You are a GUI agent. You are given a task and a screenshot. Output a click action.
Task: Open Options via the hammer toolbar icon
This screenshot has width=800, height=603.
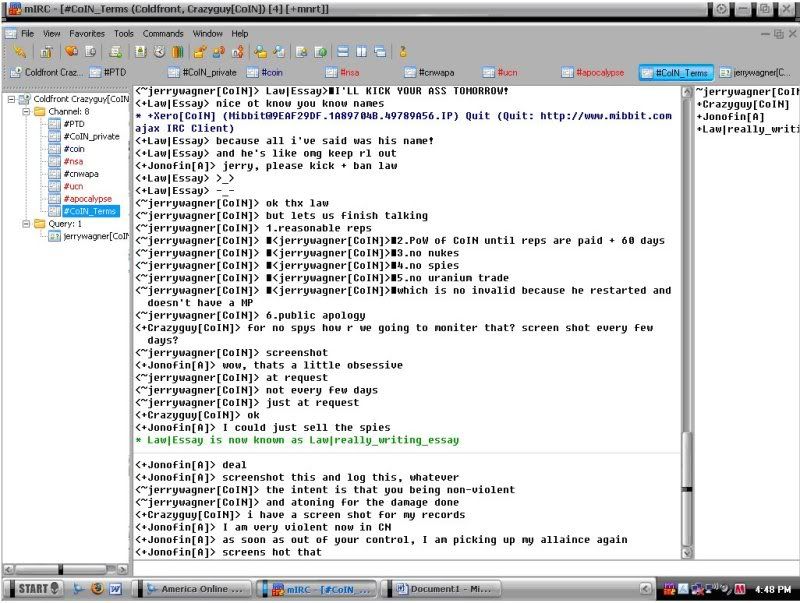point(47,51)
